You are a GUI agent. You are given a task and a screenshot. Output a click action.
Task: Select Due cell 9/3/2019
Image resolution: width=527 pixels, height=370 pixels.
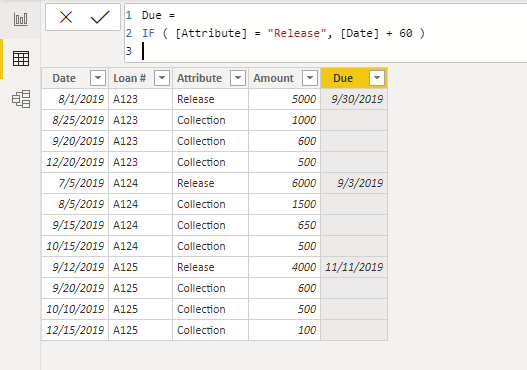(354, 183)
